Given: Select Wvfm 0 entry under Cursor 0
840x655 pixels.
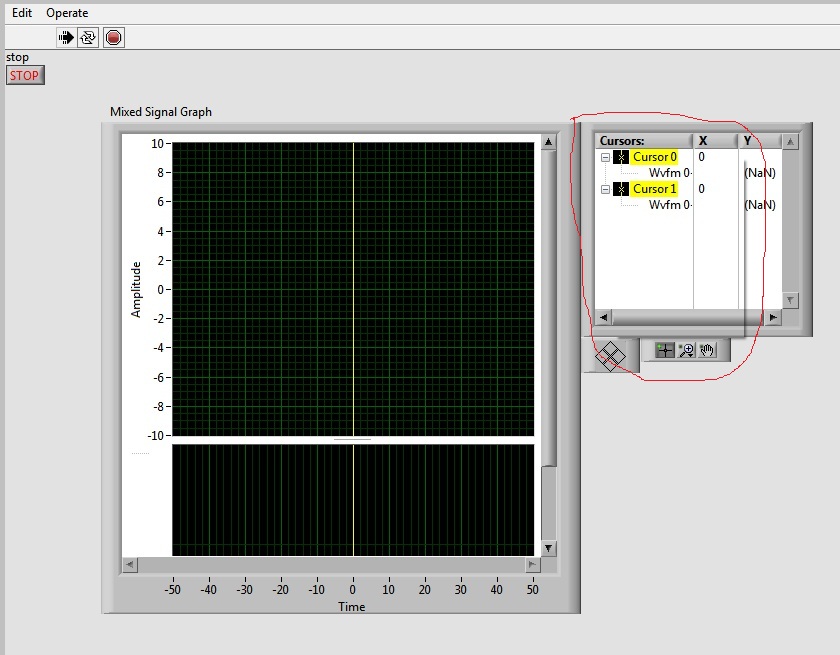Looking at the screenshot, I should tap(670, 173).
